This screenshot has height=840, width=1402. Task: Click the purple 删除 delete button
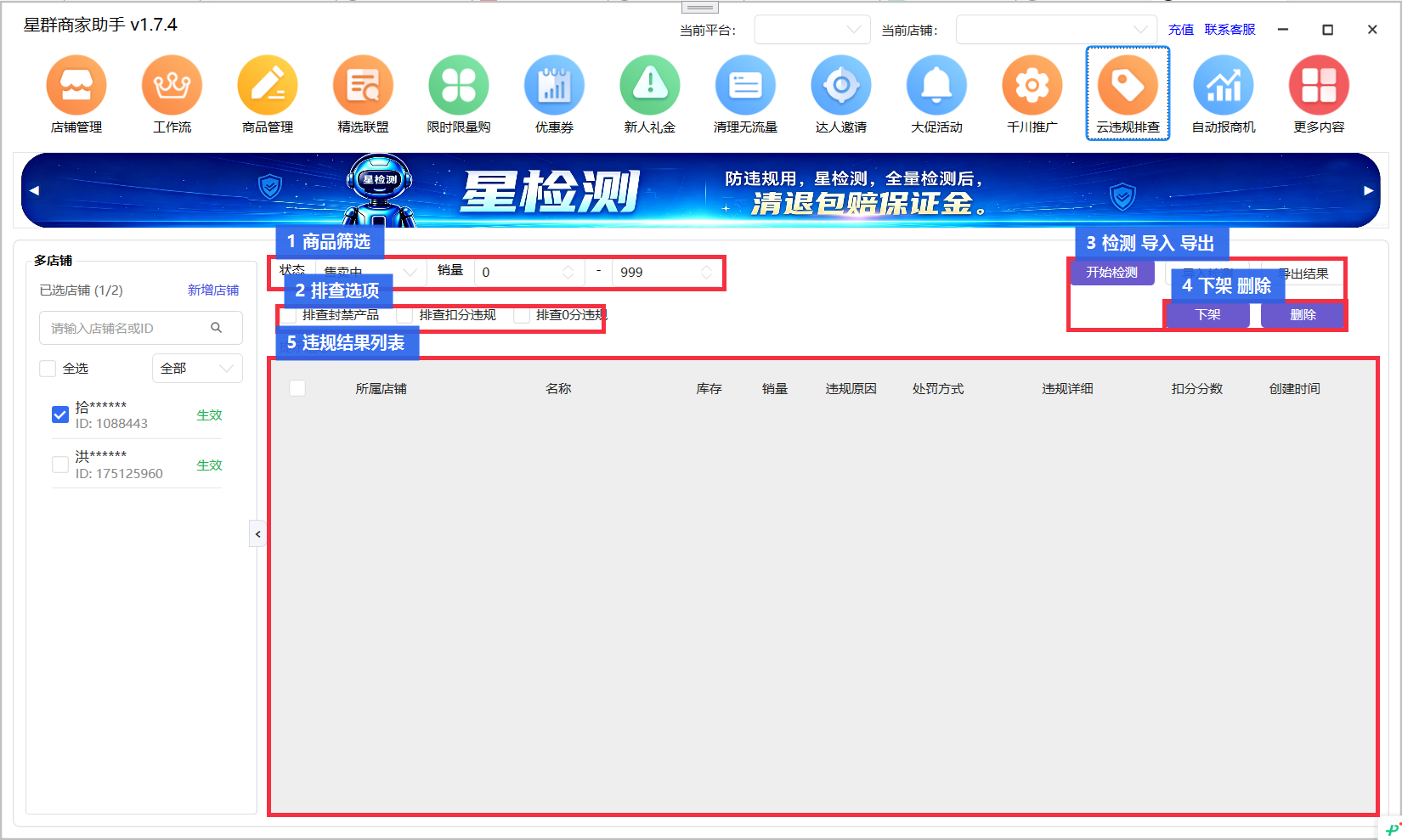pos(1303,315)
